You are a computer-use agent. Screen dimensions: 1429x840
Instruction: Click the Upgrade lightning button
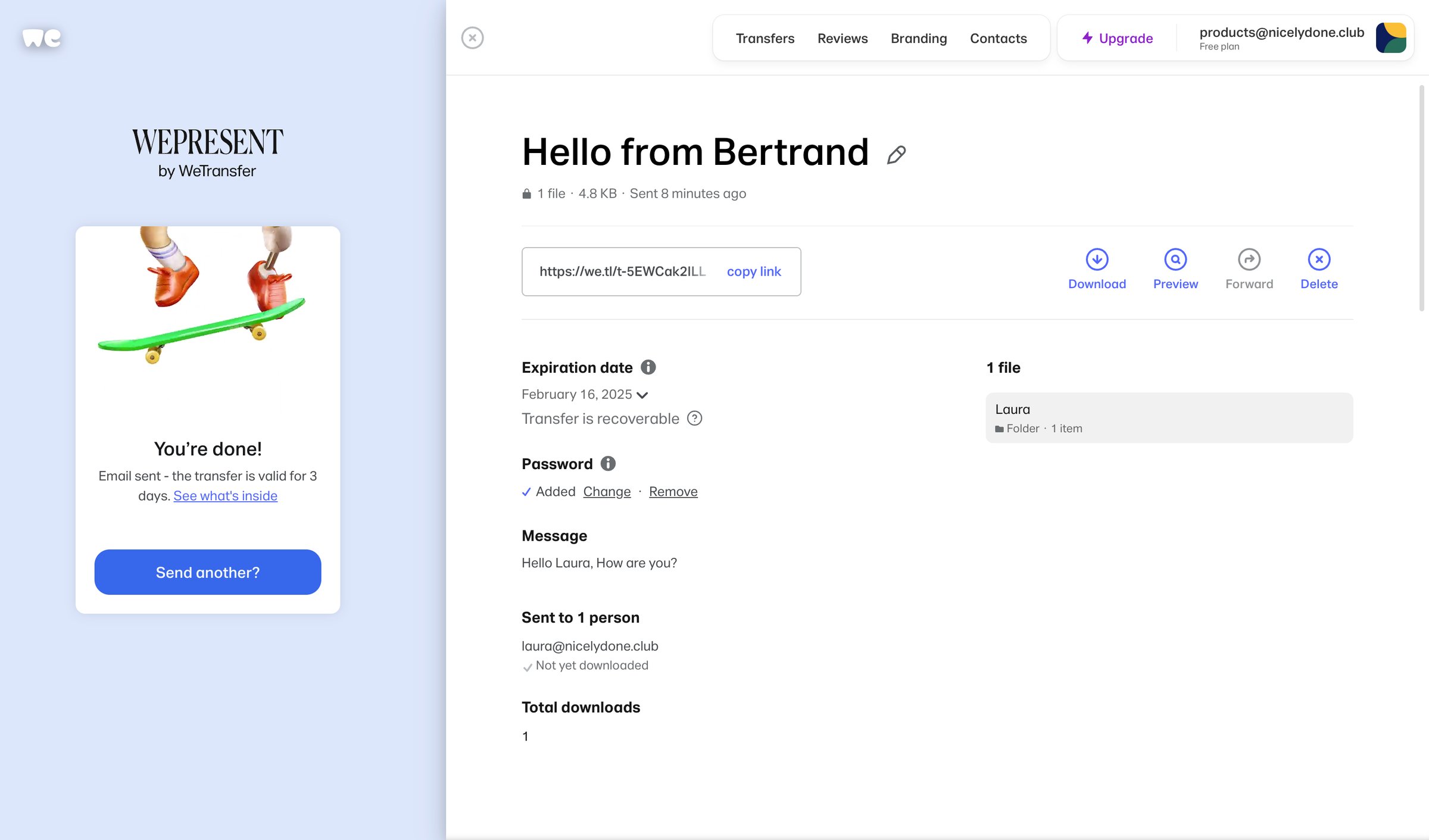(1117, 38)
